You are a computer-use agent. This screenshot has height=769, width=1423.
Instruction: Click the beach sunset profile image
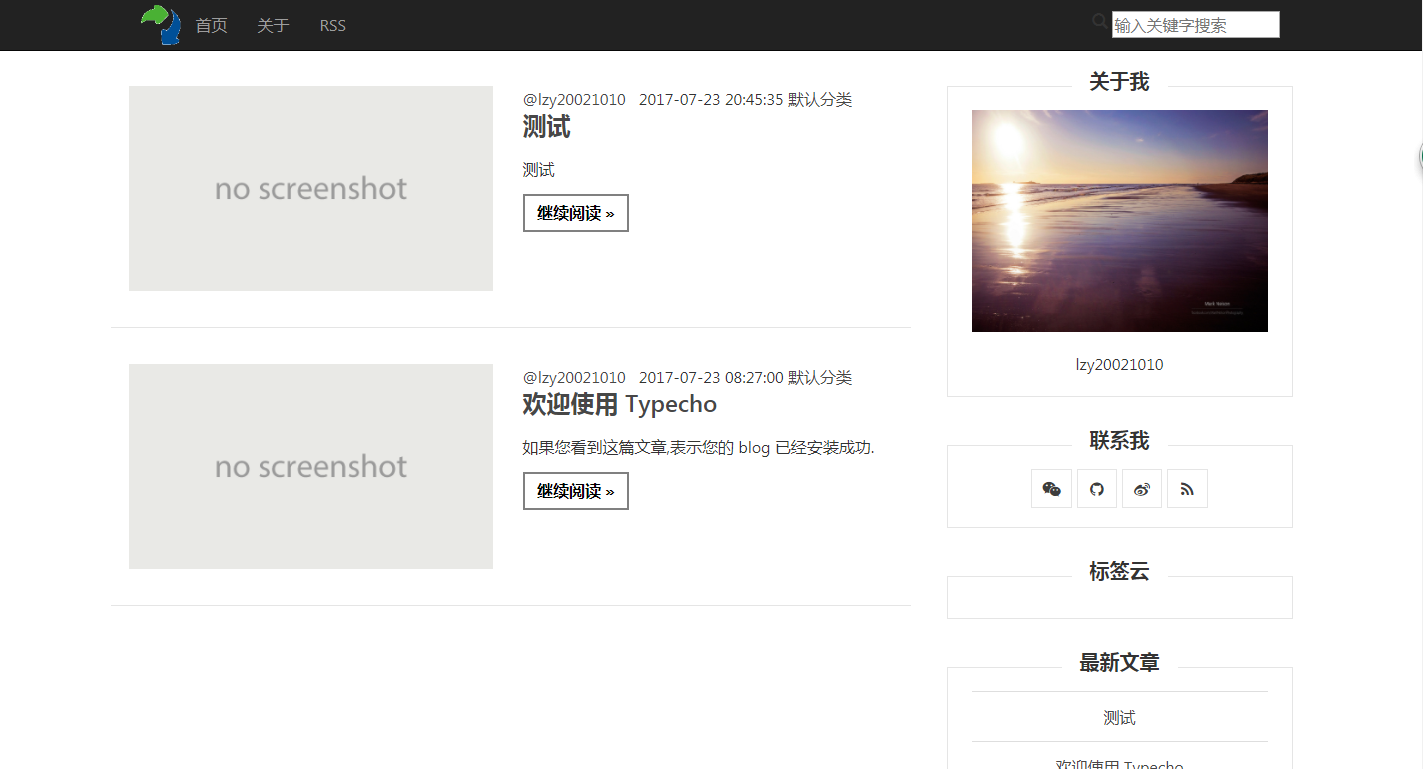1120,221
